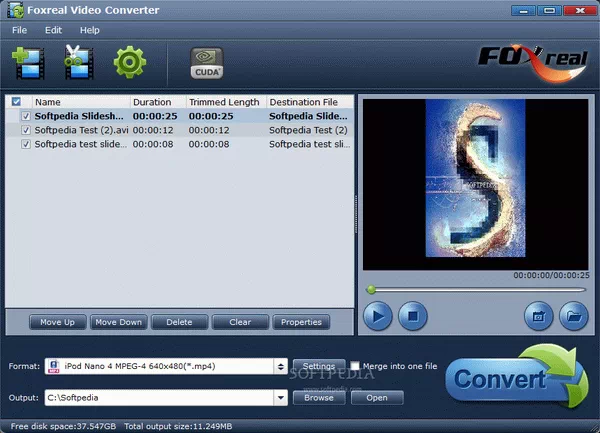Select the Softpedia Slidesh... file row

179,116
